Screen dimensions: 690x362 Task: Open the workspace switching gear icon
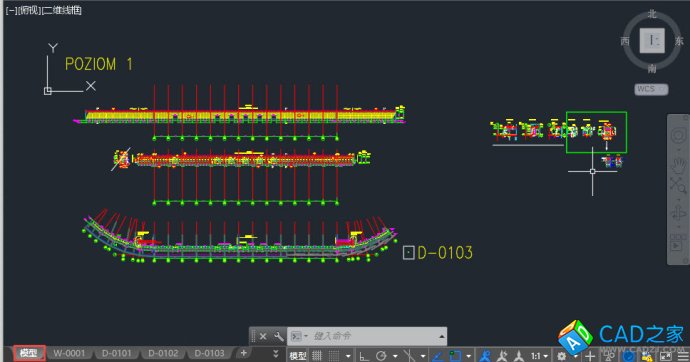(562, 356)
